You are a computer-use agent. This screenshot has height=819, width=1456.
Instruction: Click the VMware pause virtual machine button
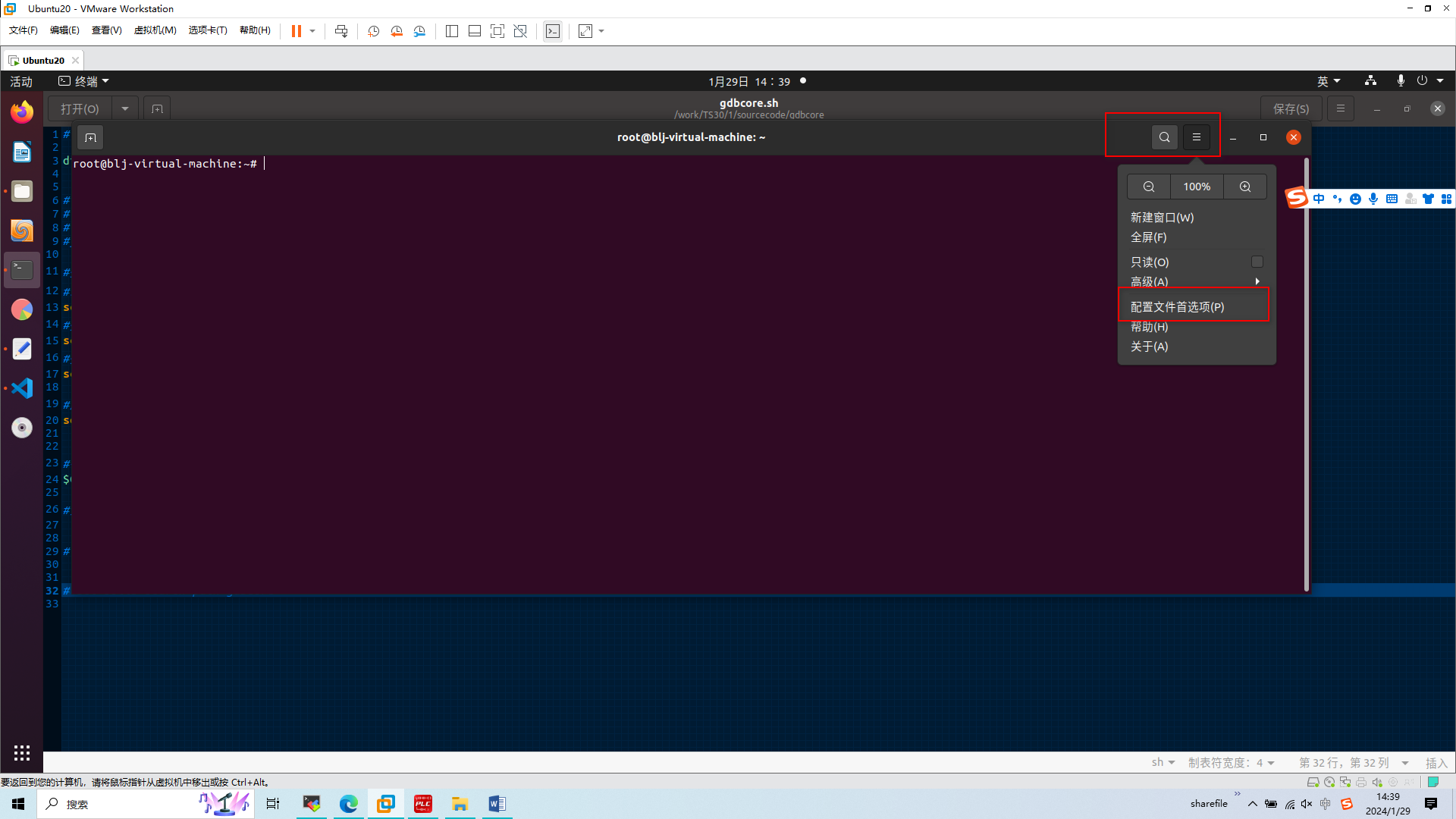pos(297,31)
